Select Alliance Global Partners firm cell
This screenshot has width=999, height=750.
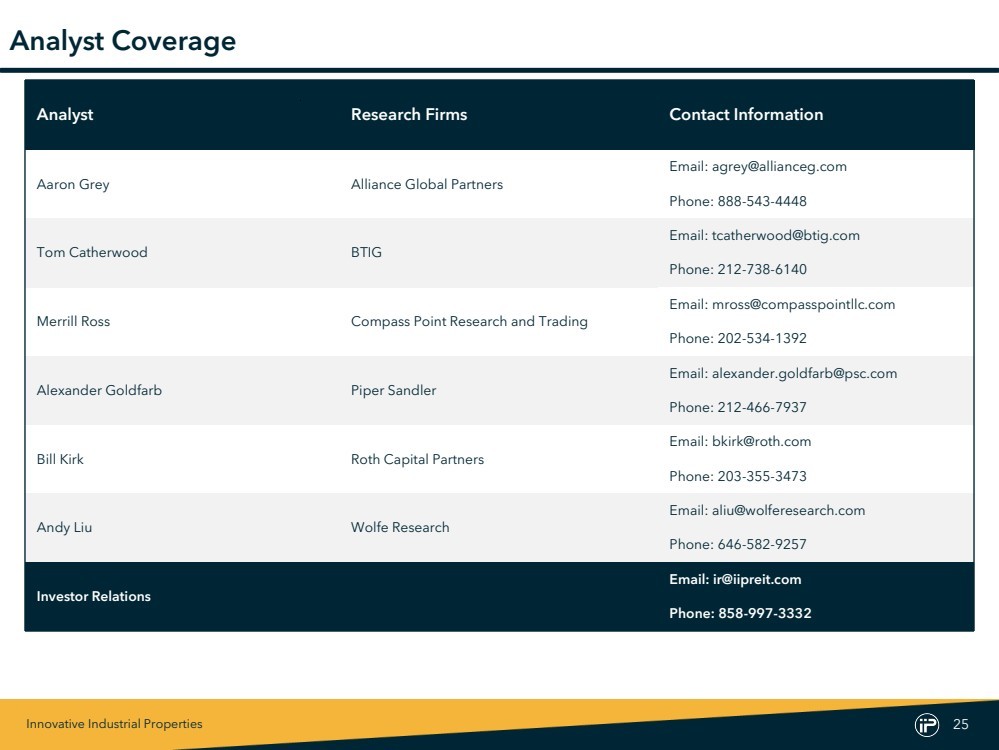(x=427, y=184)
